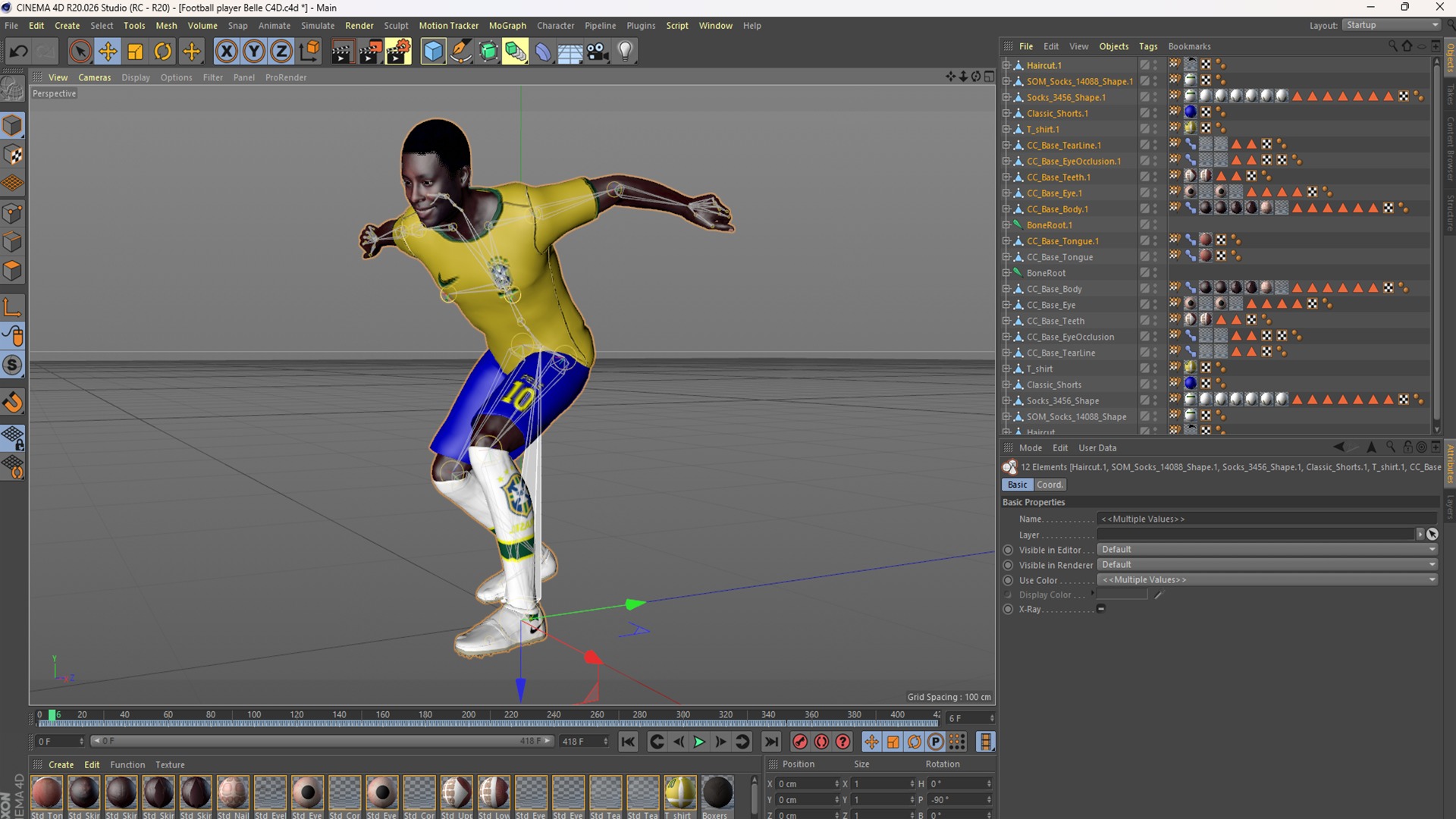The width and height of the screenshot is (1456, 819).
Task: Open Material Manager Create menu
Action: [61, 764]
